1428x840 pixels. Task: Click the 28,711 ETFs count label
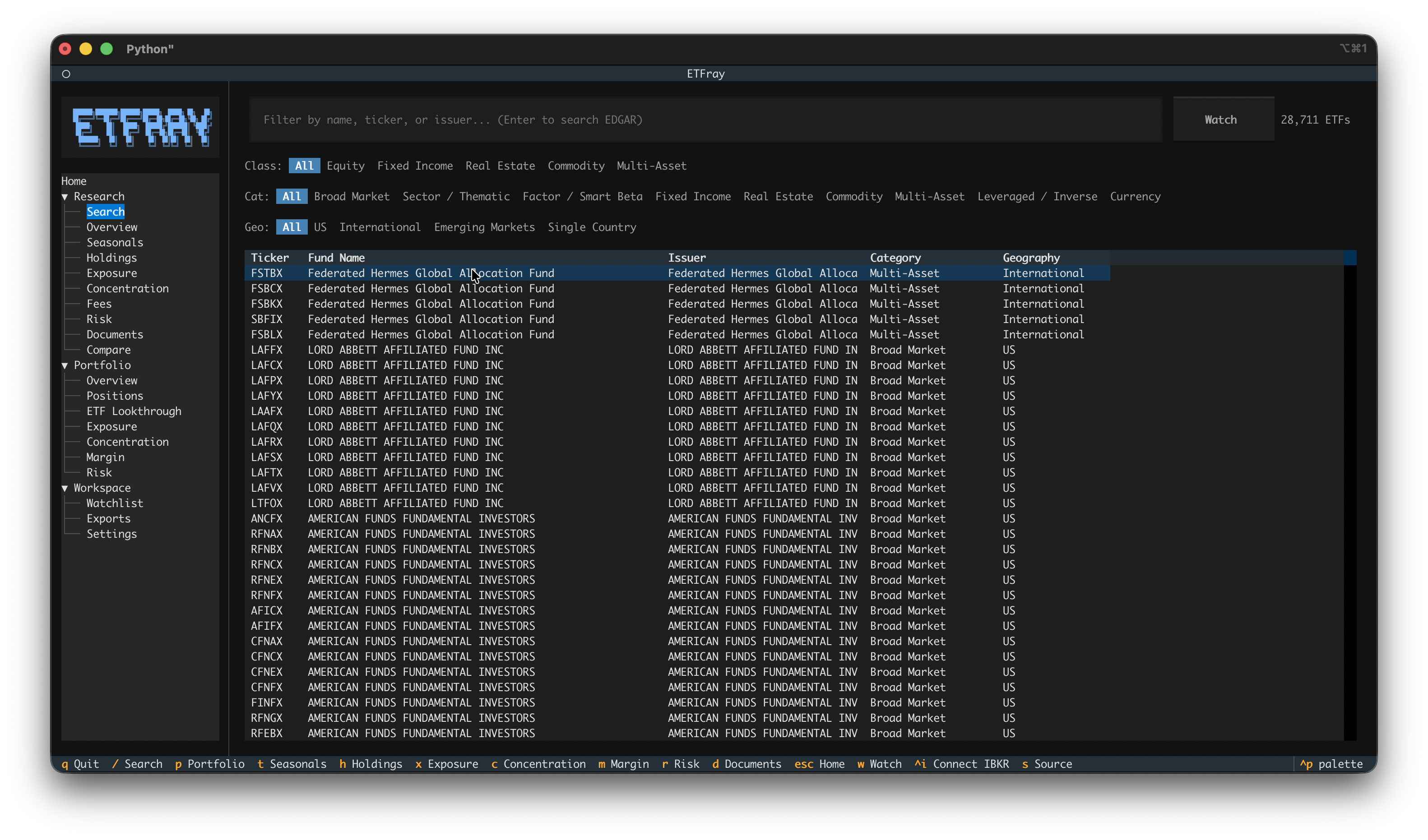pos(1315,120)
